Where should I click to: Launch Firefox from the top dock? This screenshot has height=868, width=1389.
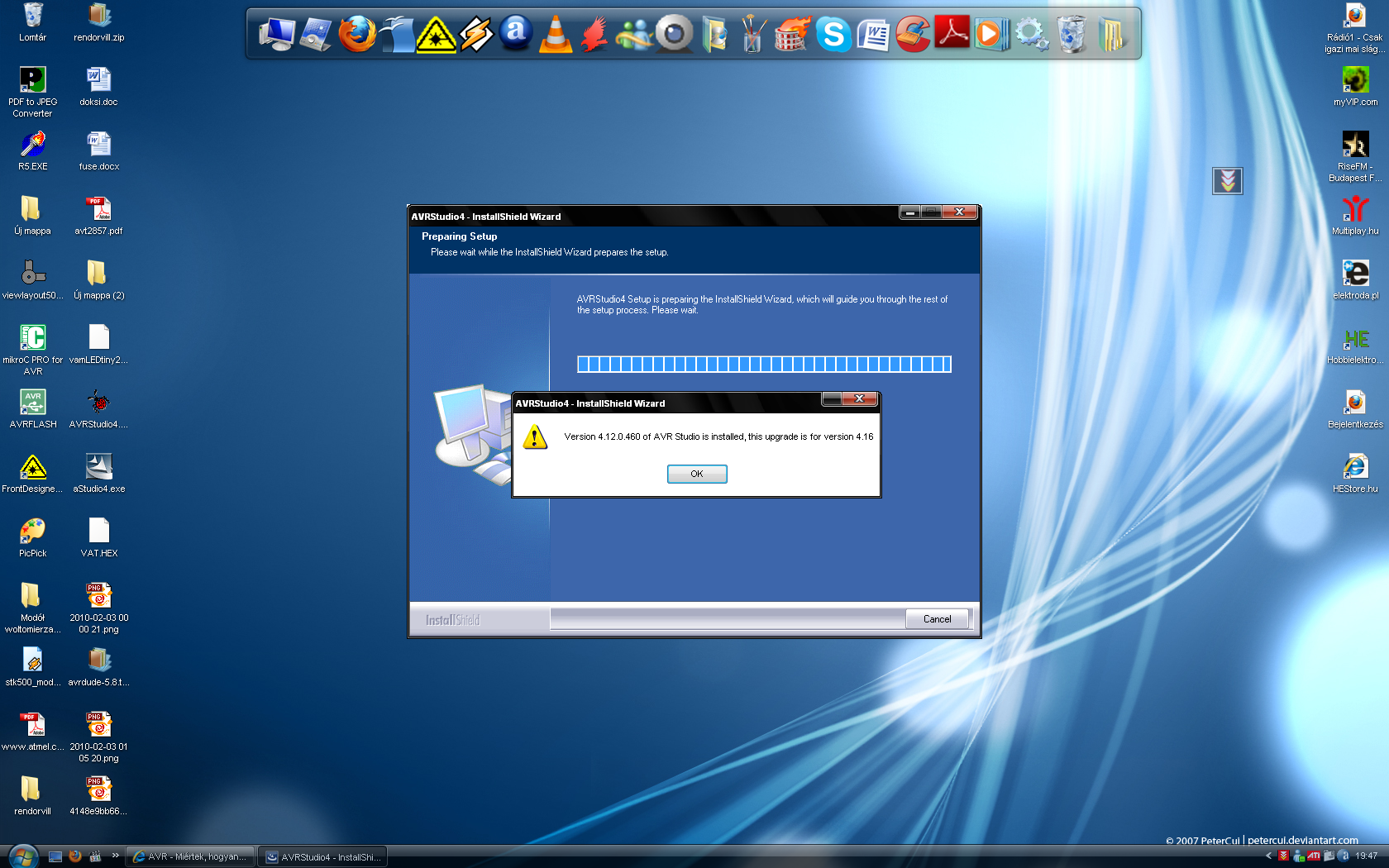pyautogui.click(x=357, y=35)
